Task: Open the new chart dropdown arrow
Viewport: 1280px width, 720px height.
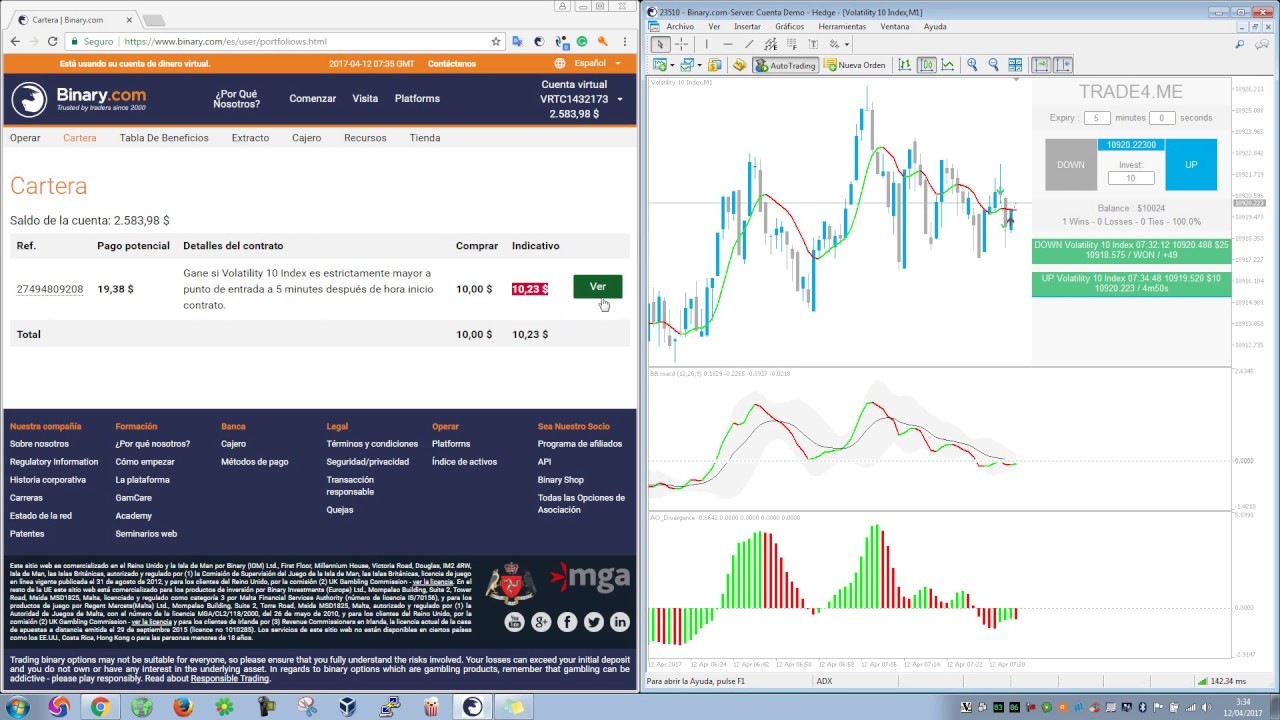Action: point(673,65)
